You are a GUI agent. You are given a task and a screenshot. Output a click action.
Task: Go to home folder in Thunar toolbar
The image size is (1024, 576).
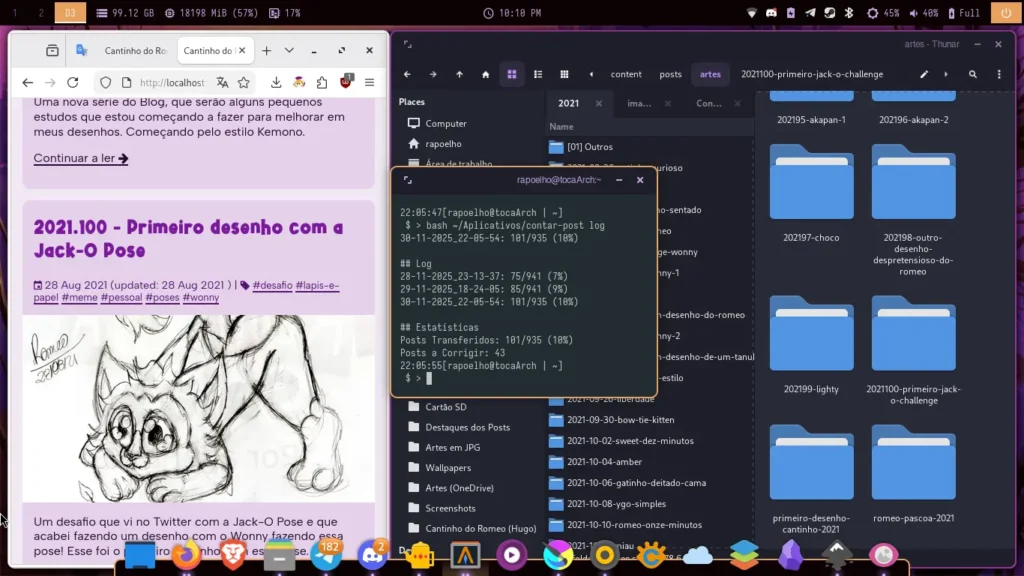486,74
